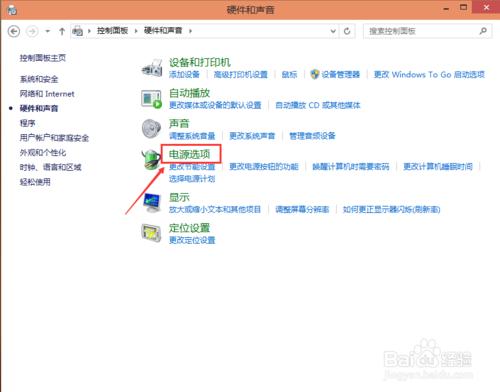Image resolution: width=500 pixels, height=392 pixels.
Task: Click 更改媒体或设备的默认设置 link
Action: (x=215, y=105)
